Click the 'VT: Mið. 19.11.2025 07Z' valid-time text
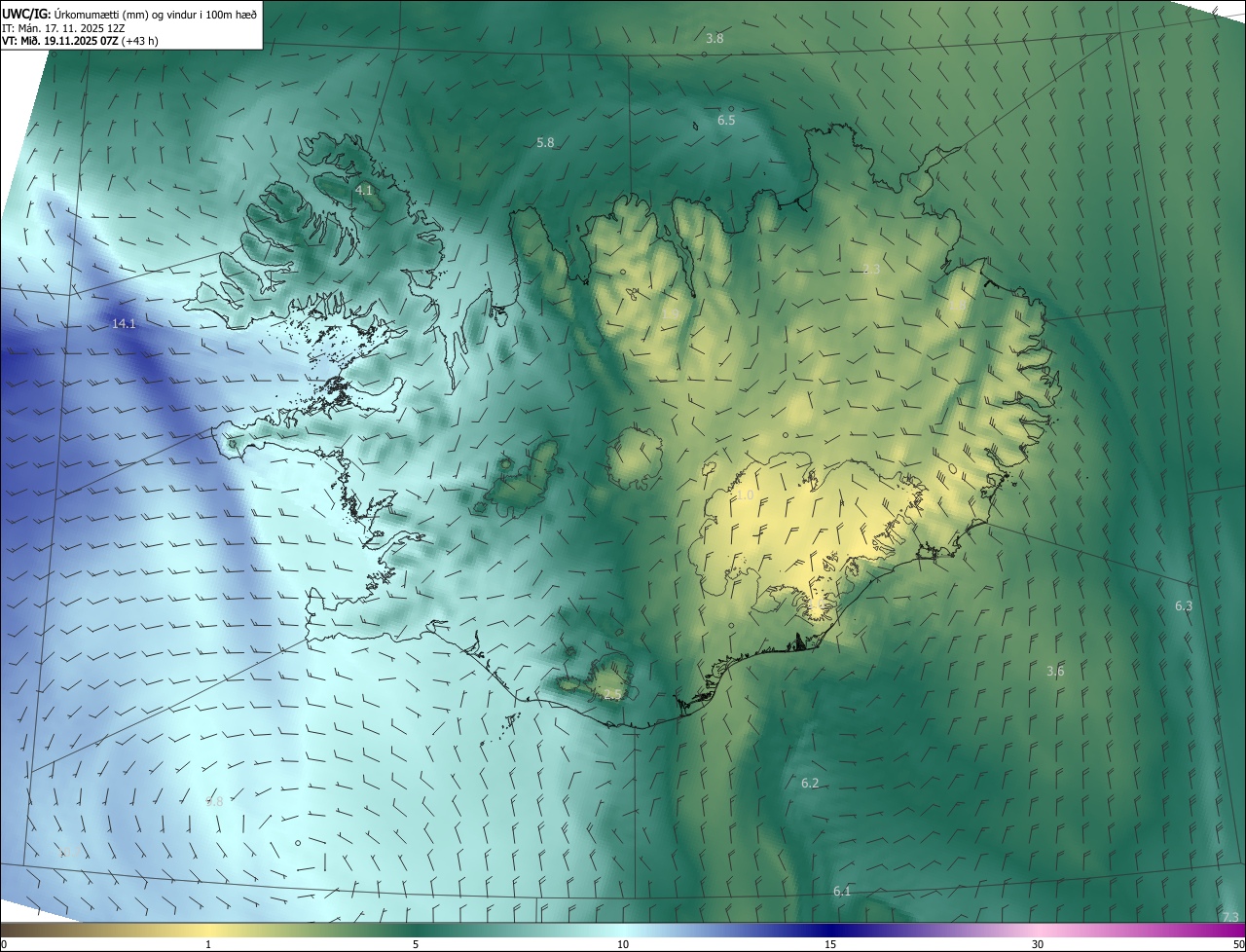 [61, 42]
